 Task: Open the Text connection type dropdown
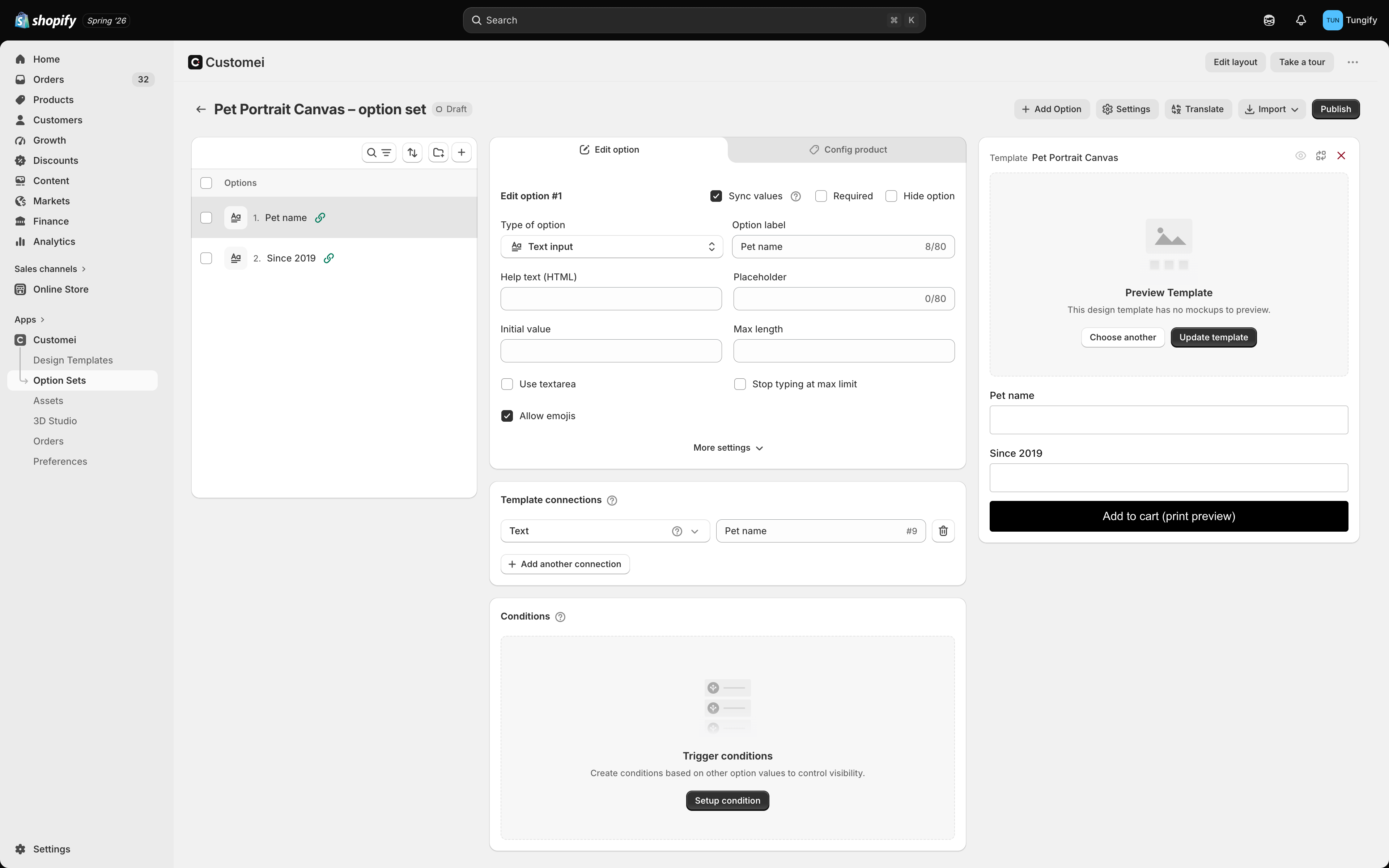point(605,531)
